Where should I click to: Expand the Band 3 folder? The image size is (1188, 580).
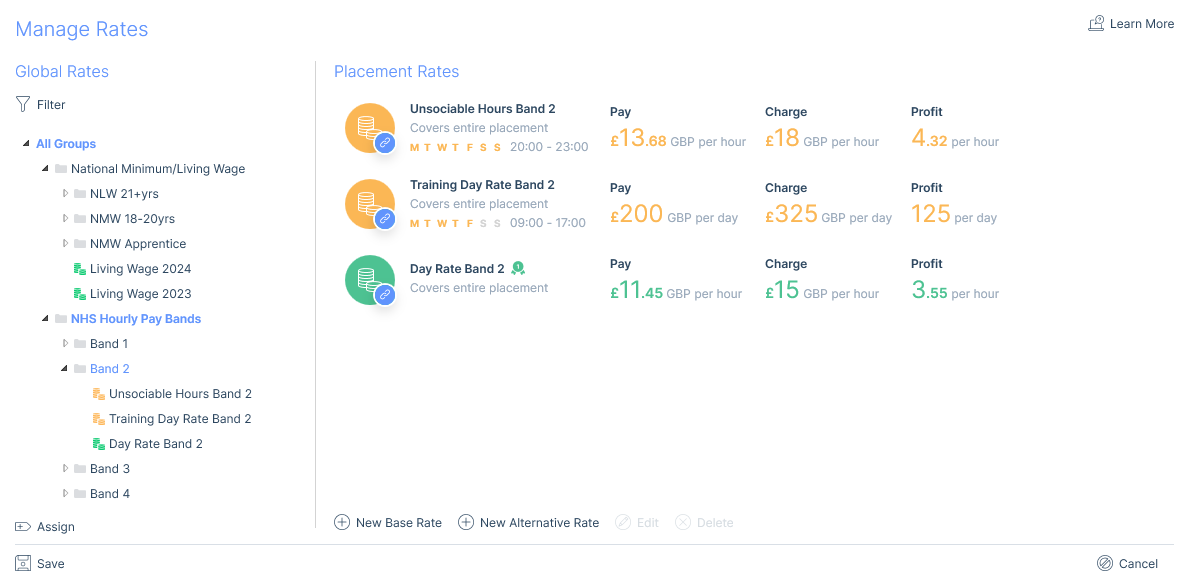click(66, 469)
